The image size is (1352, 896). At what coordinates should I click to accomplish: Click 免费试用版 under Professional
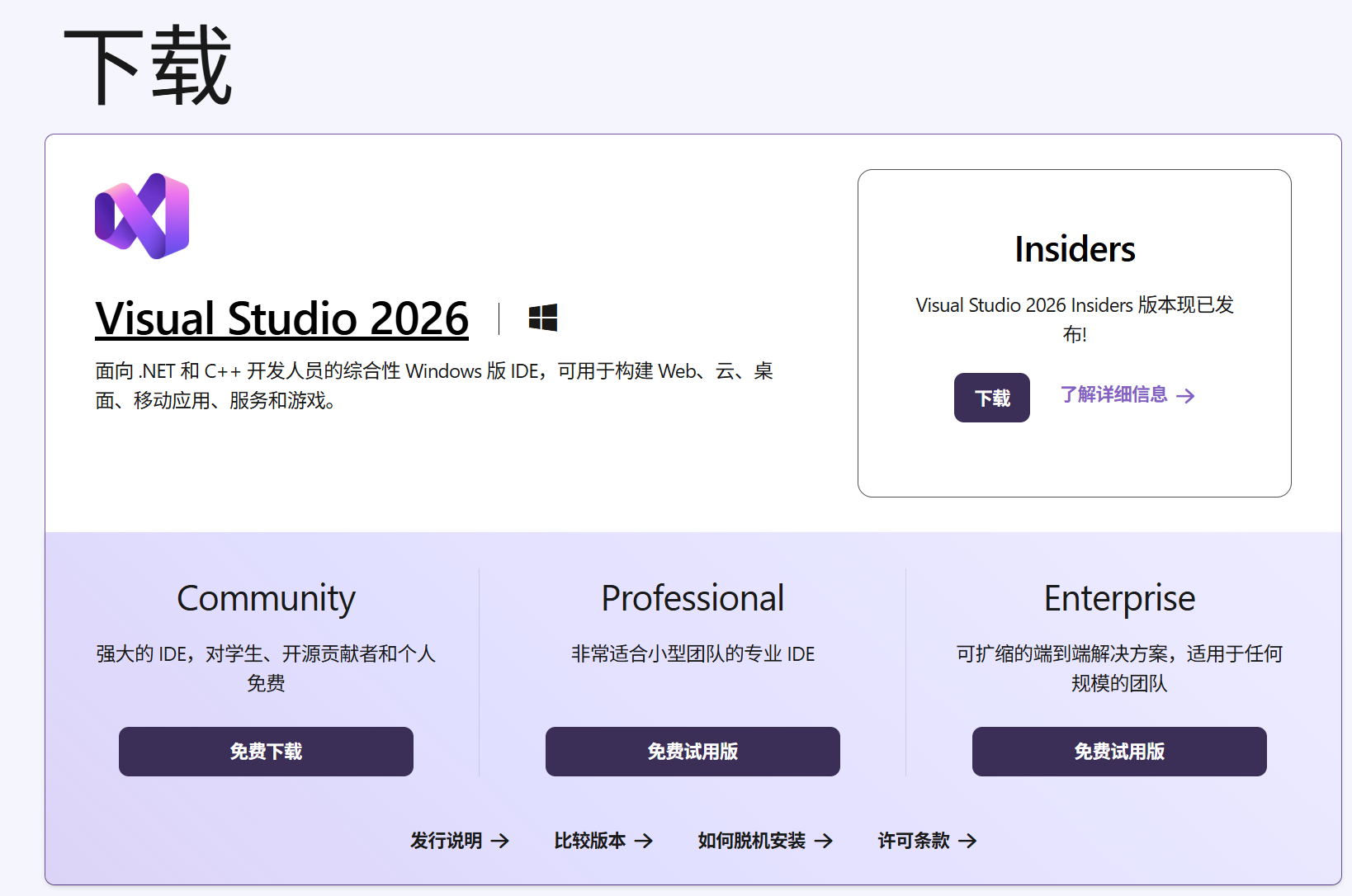[693, 752]
